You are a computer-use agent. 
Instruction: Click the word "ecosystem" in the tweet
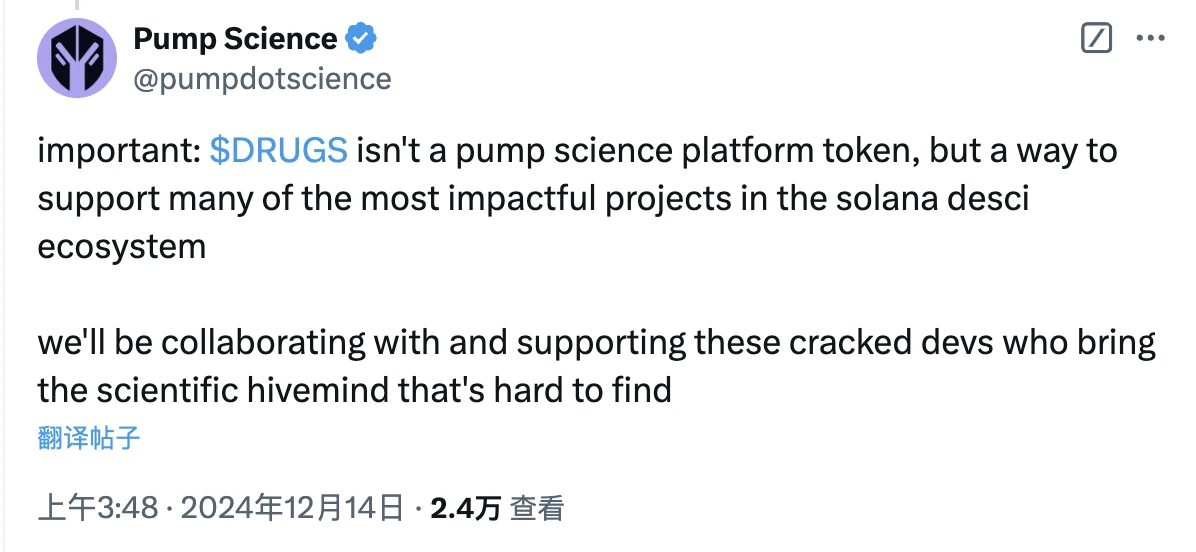click(x=121, y=246)
